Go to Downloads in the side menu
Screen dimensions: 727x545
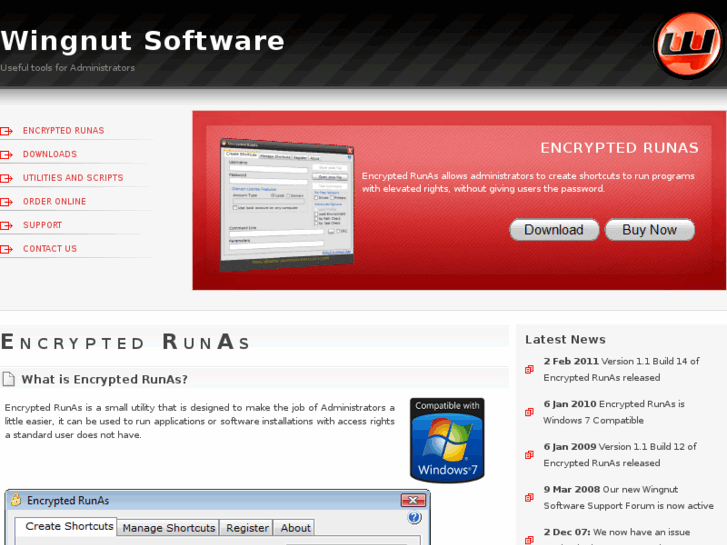click(x=50, y=154)
